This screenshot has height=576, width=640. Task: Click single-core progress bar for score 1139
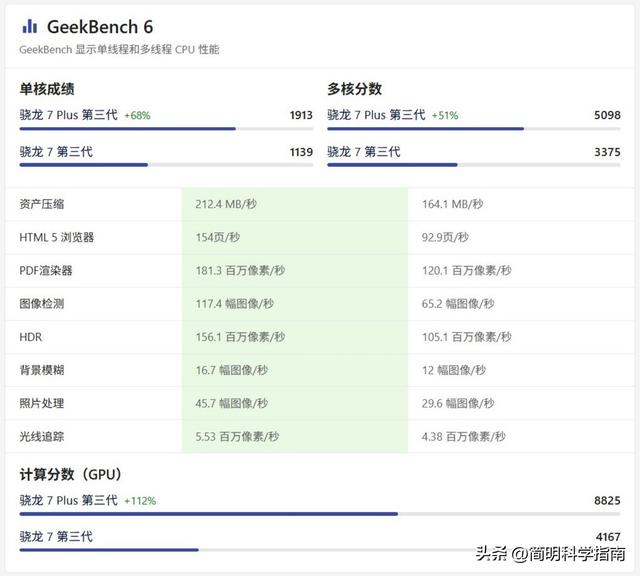pos(166,165)
